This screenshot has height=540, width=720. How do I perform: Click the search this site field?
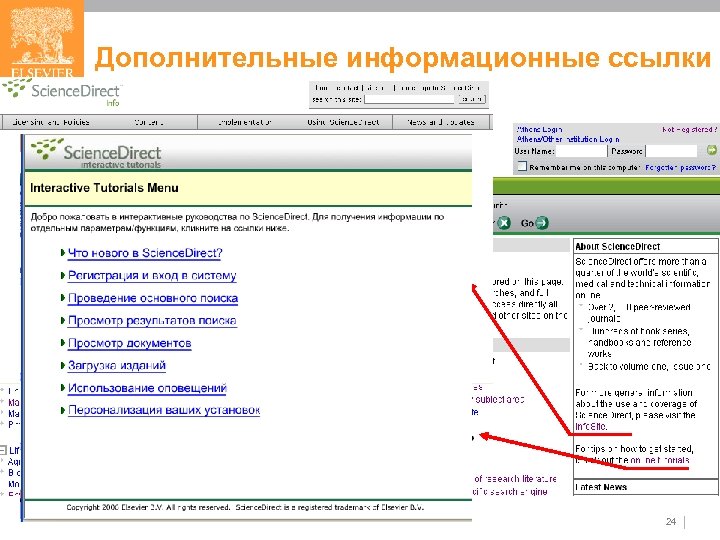409,99
